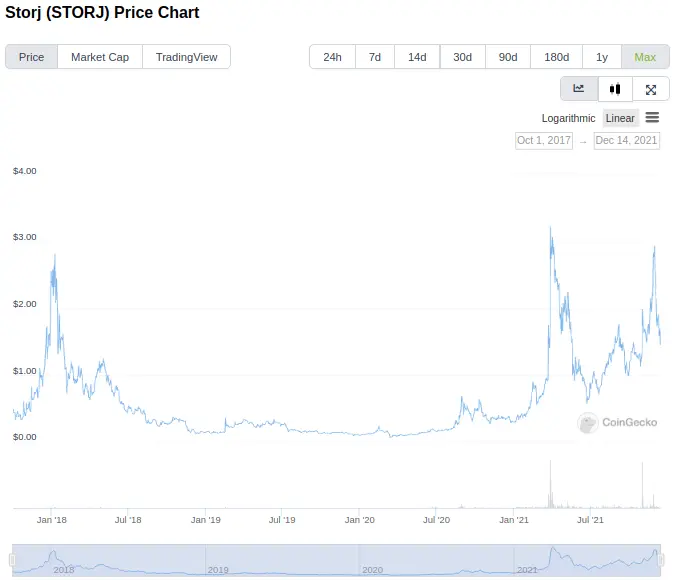Click the $1.00 axis label
673x580 pixels.
coord(24,371)
